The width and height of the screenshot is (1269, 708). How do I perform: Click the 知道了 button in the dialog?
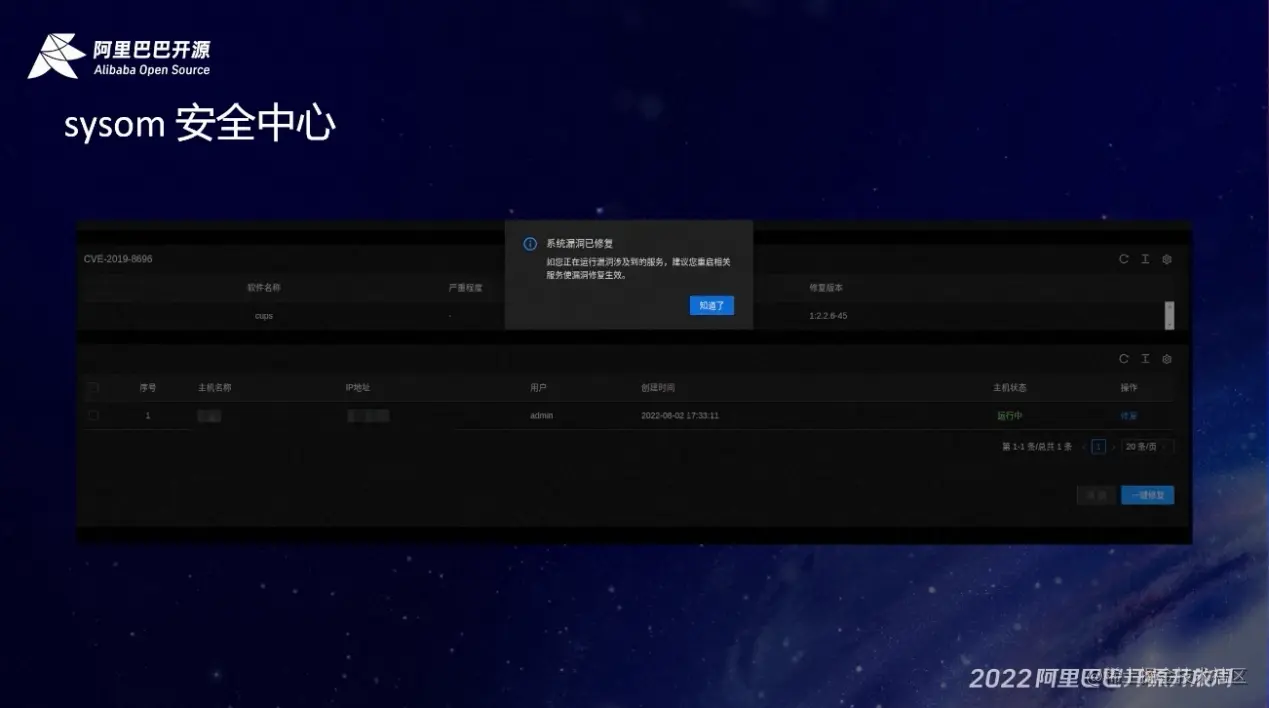[x=712, y=305]
